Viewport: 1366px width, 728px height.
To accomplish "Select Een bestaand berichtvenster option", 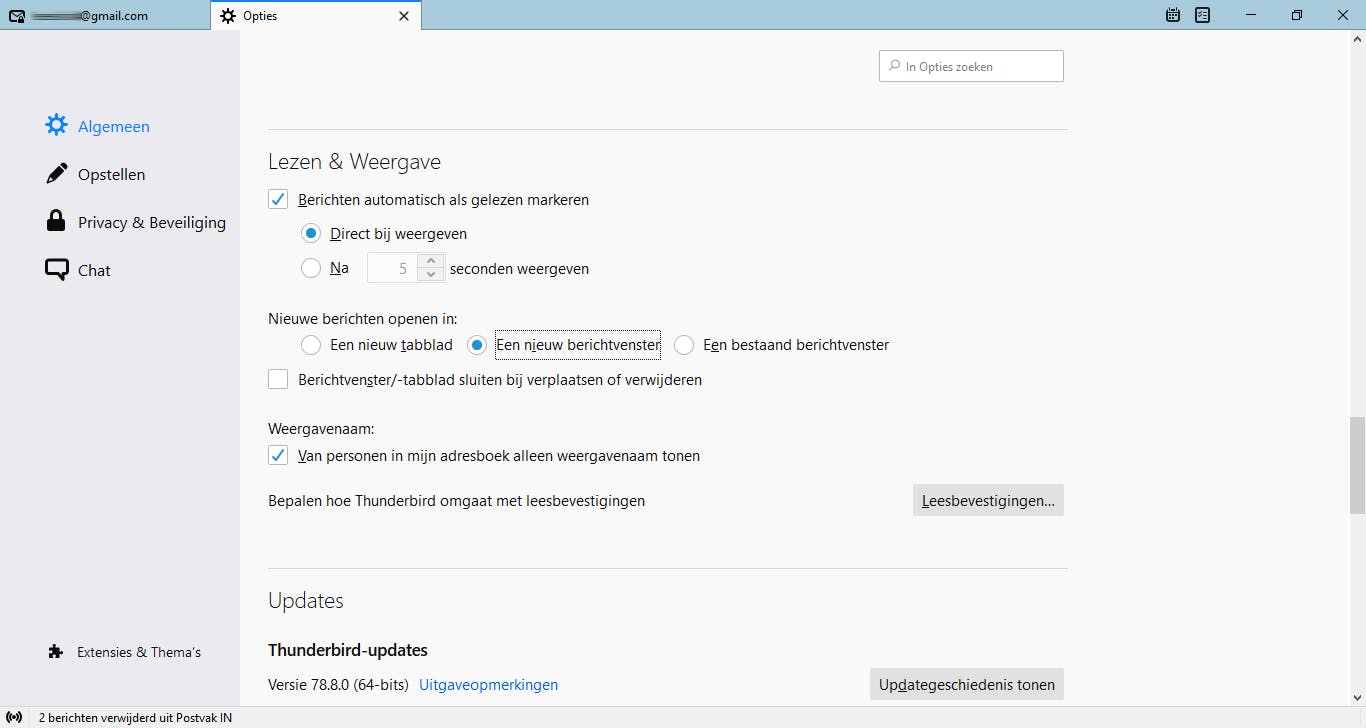I will click(684, 345).
